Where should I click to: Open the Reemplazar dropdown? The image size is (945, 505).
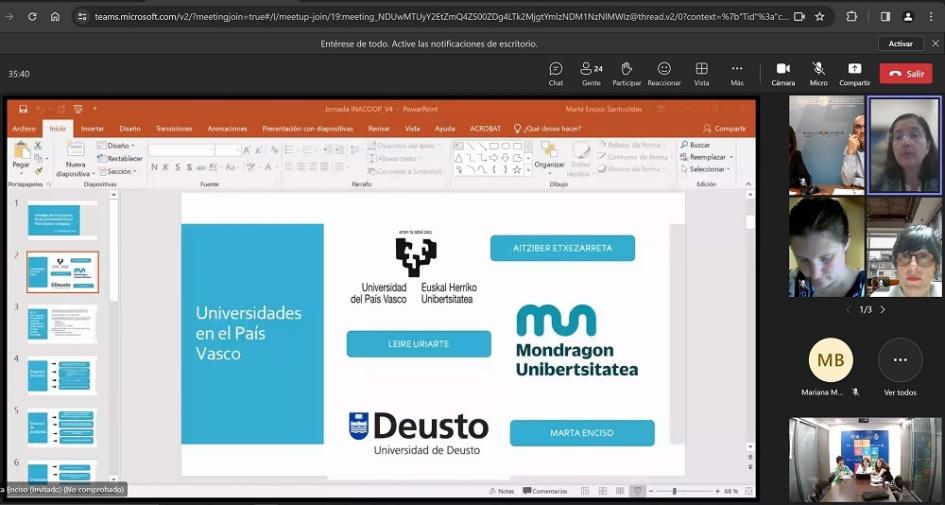[706, 157]
